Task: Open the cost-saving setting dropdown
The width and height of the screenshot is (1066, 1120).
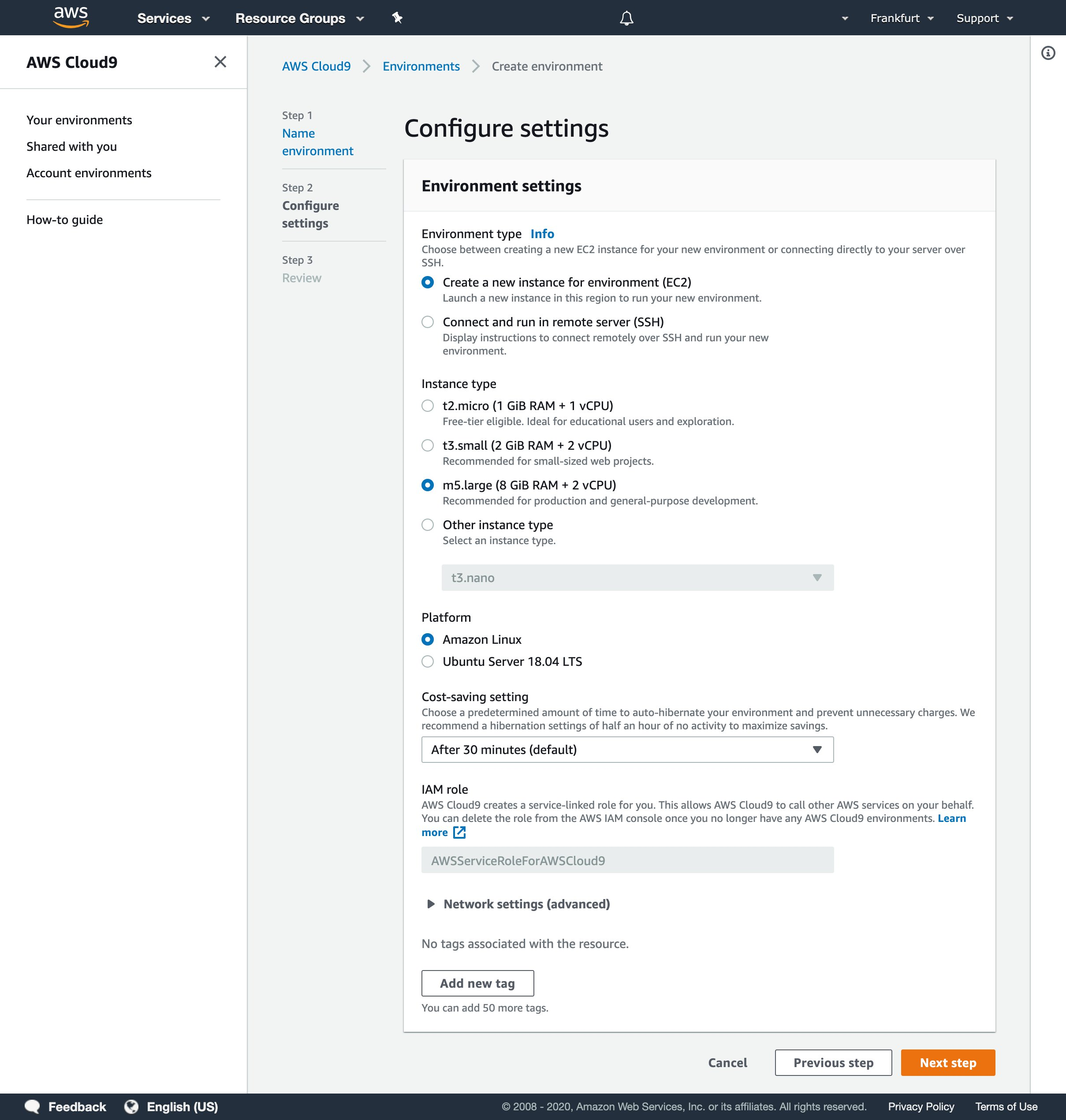Action: (627, 749)
